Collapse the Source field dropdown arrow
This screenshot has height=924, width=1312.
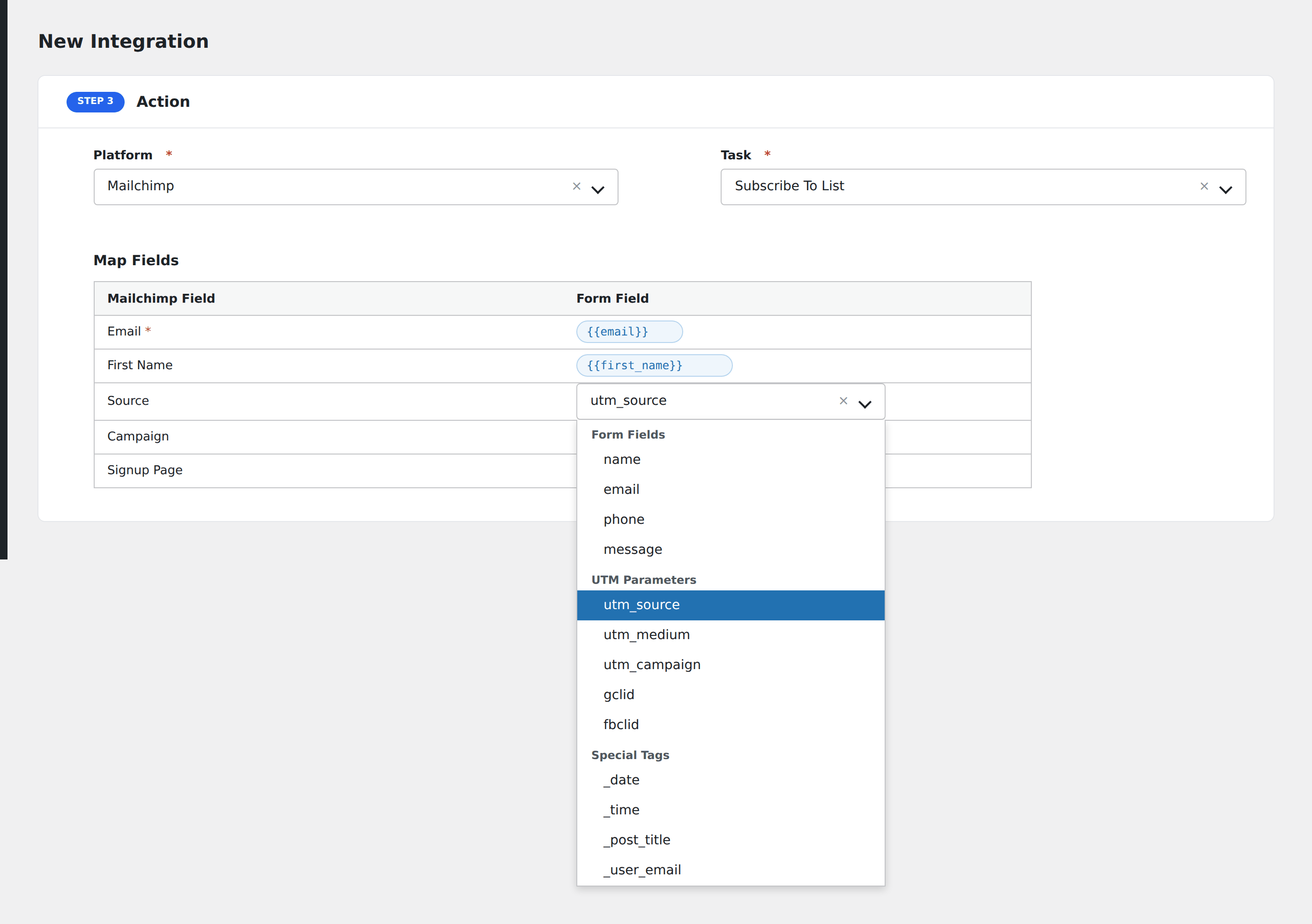coord(865,404)
